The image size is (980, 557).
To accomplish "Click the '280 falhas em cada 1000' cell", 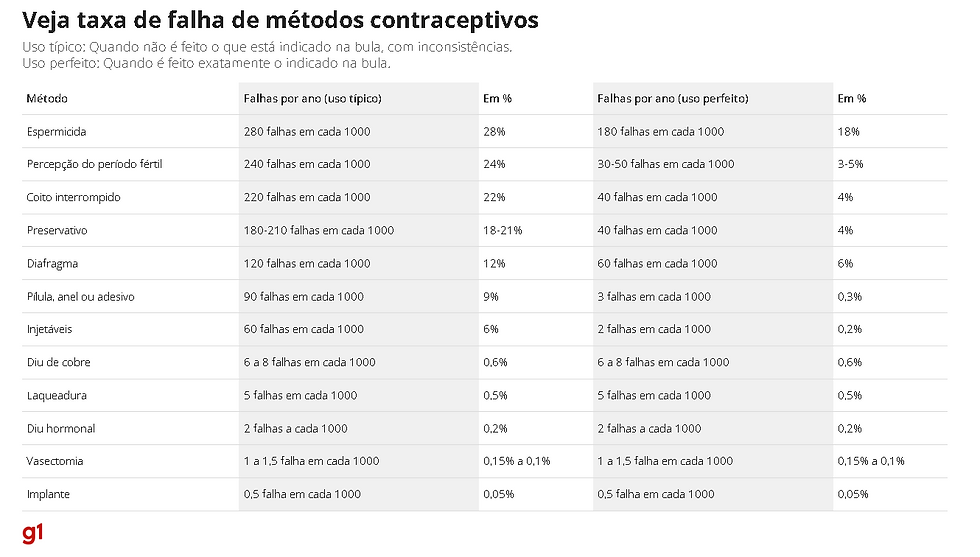I will tap(307, 132).
